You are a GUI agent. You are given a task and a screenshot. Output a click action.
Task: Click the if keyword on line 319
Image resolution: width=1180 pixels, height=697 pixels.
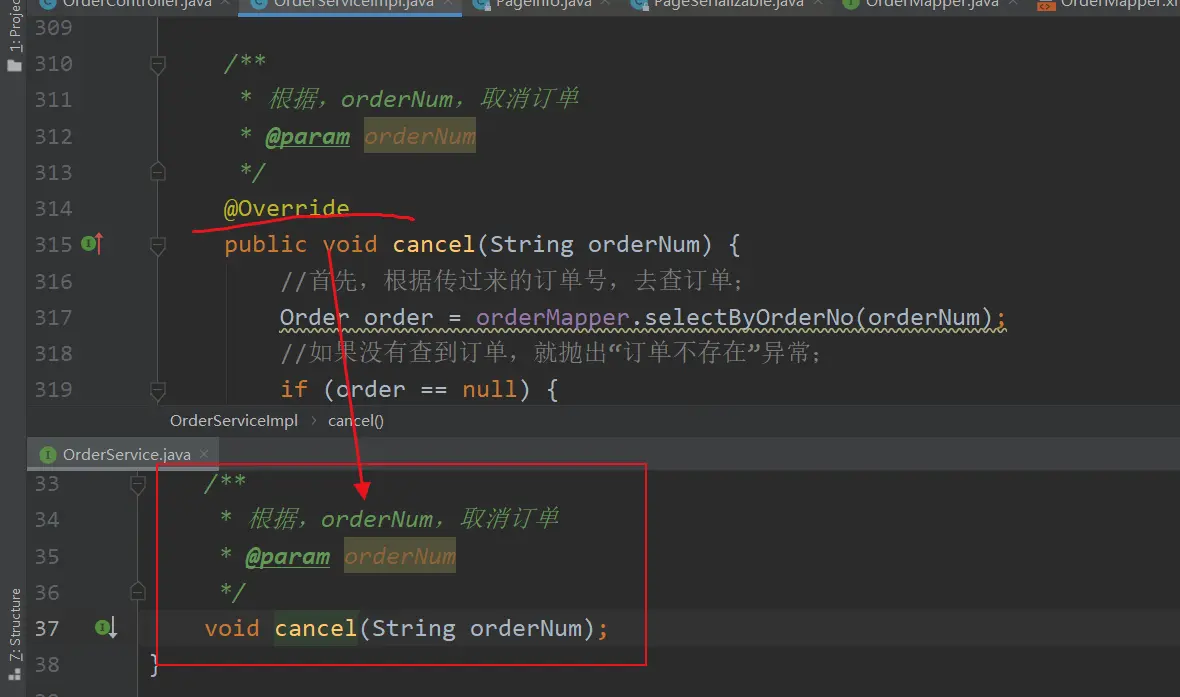click(293, 389)
